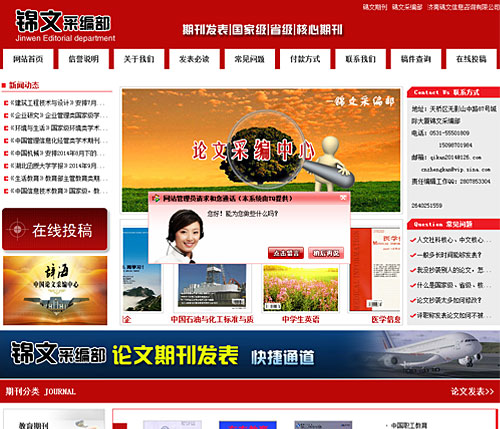Select 稿件查询 in navigation bar
The height and width of the screenshot is (429, 500).
click(415, 59)
